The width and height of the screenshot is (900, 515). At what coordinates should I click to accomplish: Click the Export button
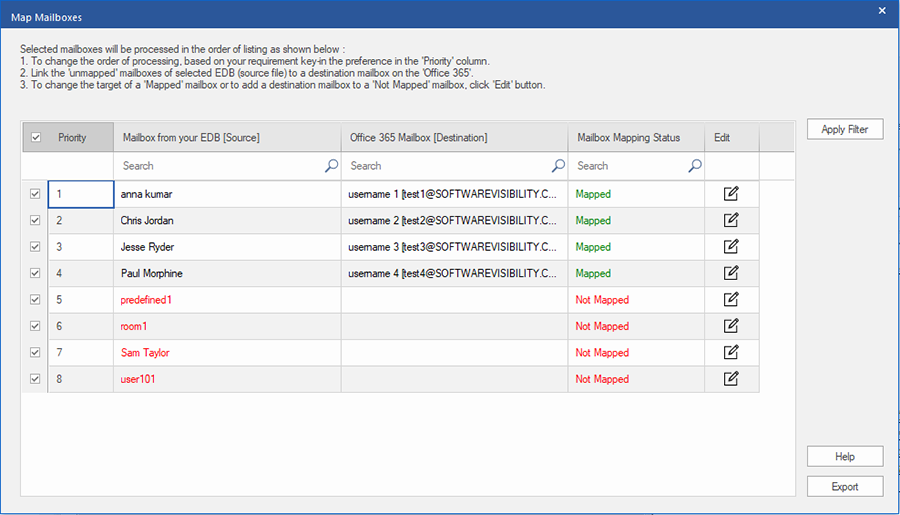(845, 486)
